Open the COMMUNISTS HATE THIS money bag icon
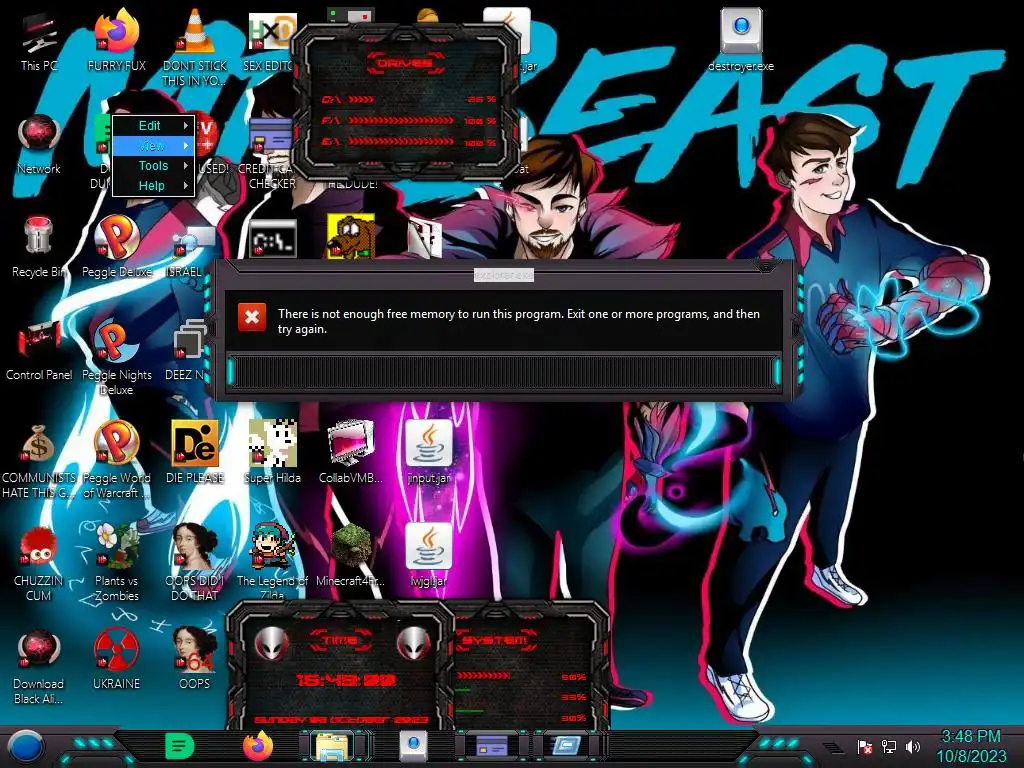 [39, 460]
